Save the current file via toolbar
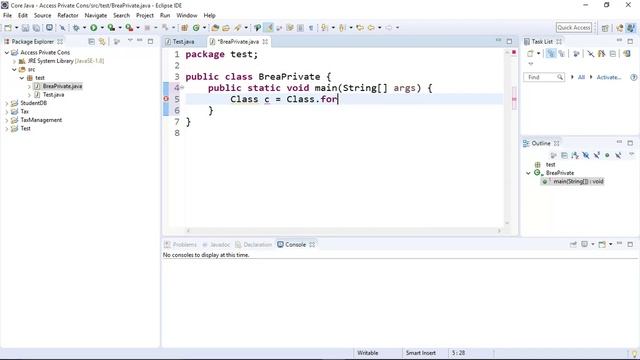This screenshot has height=360, width=640. tap(25, 28)
